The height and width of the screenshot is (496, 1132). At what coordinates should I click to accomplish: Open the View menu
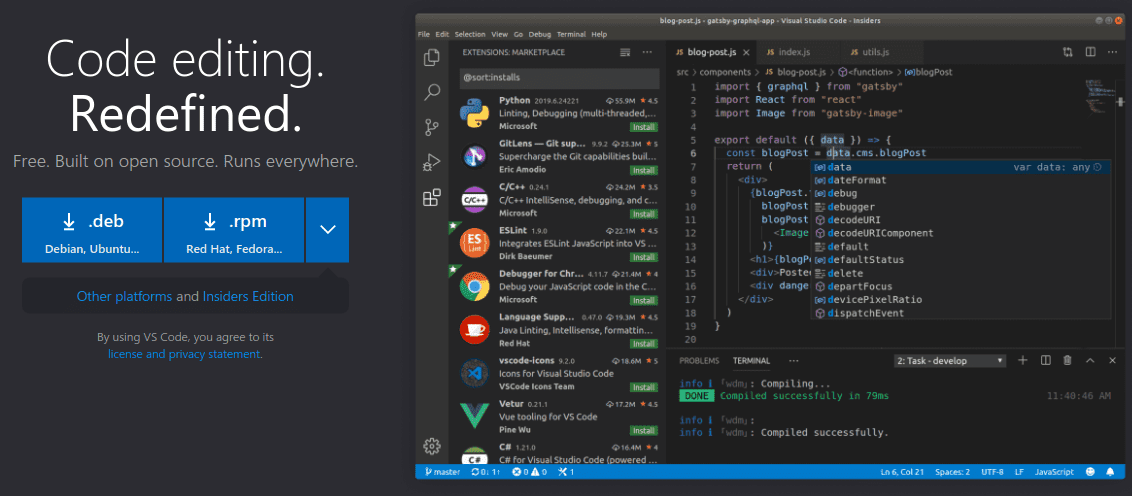pos(500,34)
